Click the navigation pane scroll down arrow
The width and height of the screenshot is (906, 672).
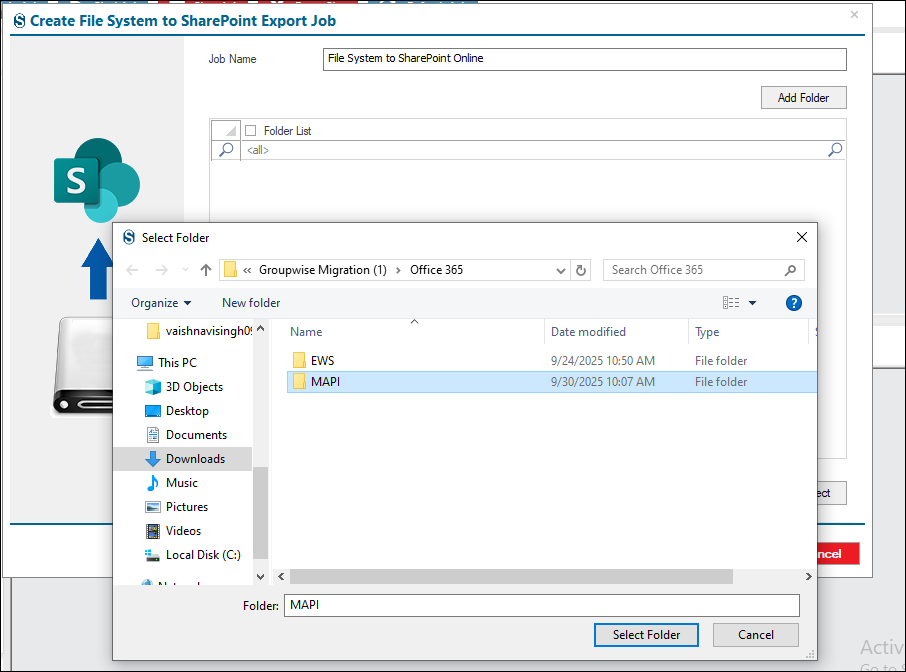click(261, 576)
